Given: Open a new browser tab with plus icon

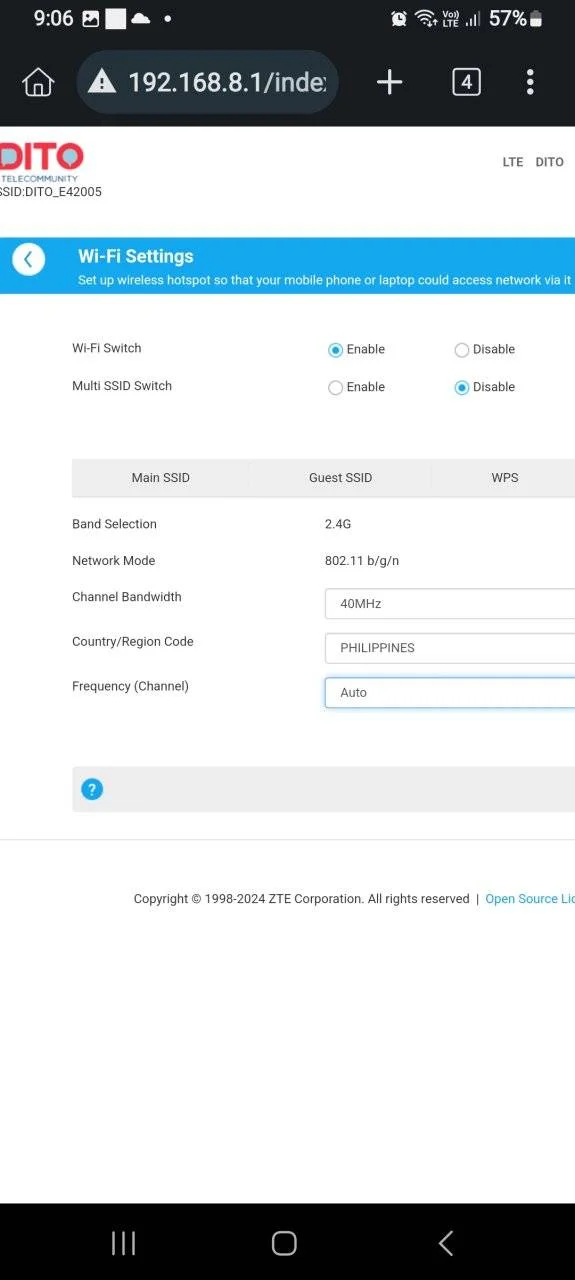Looking at the screenshot, I should [x=389, y=82].
